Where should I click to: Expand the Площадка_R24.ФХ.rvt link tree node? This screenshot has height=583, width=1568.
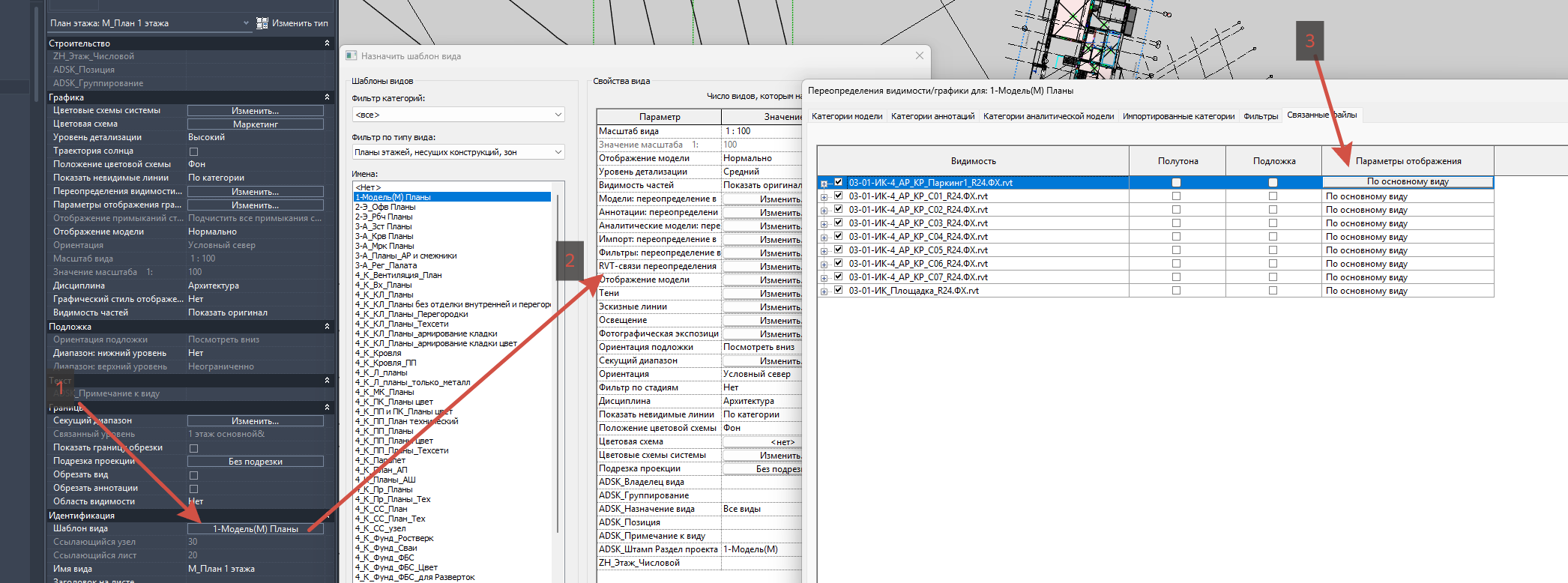coord(824,291)
